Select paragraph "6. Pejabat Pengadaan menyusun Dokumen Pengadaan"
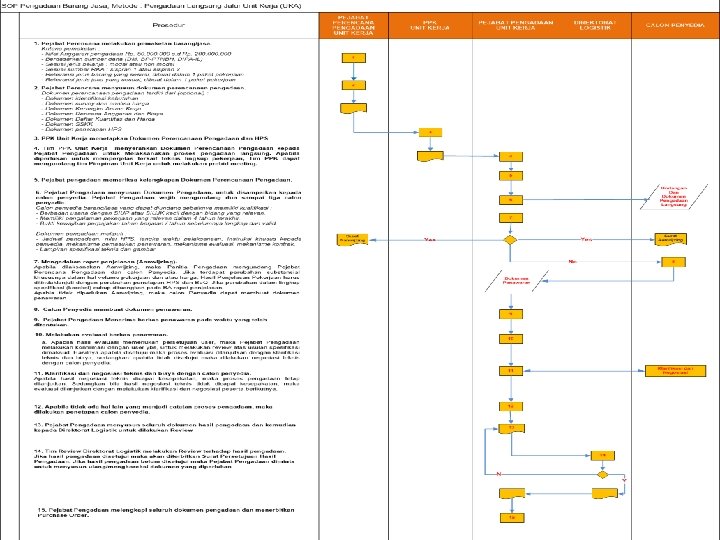The height and width of the screenshot is (540, 720). [168, 197]
